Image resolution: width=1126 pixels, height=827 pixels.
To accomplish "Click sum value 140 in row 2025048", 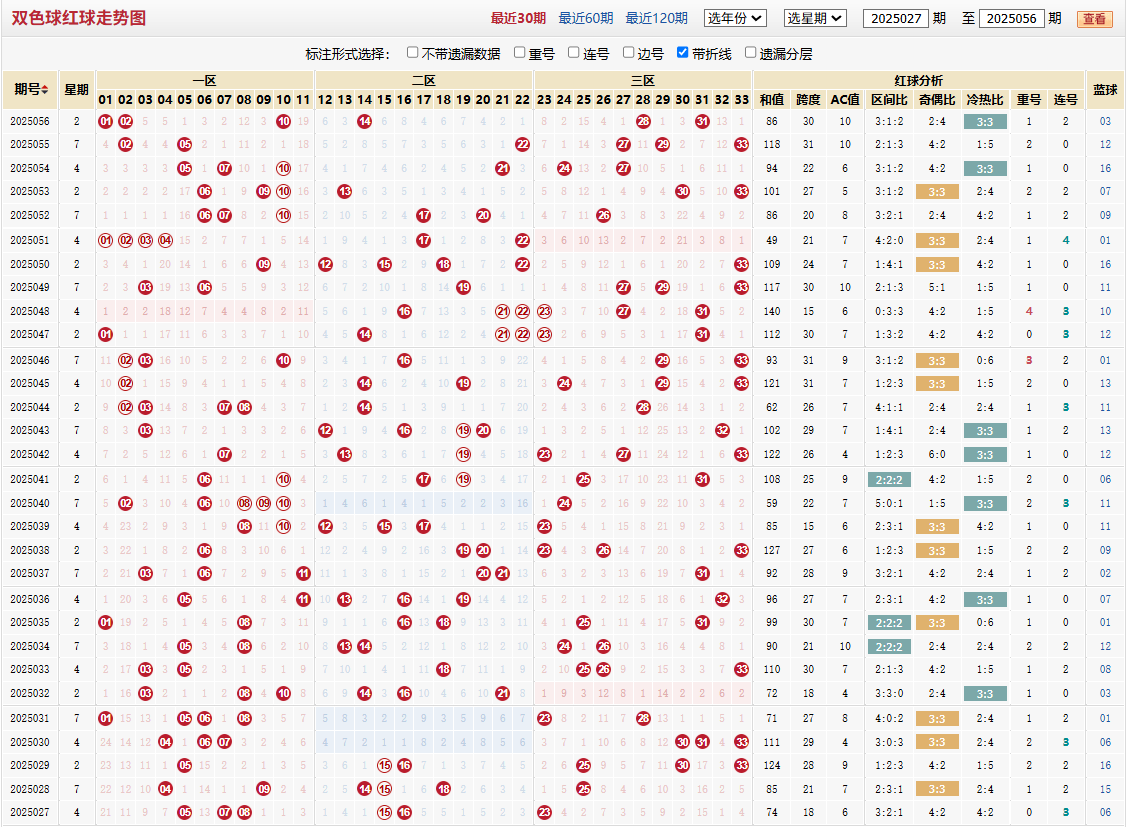I will click(x=772, y=312).
